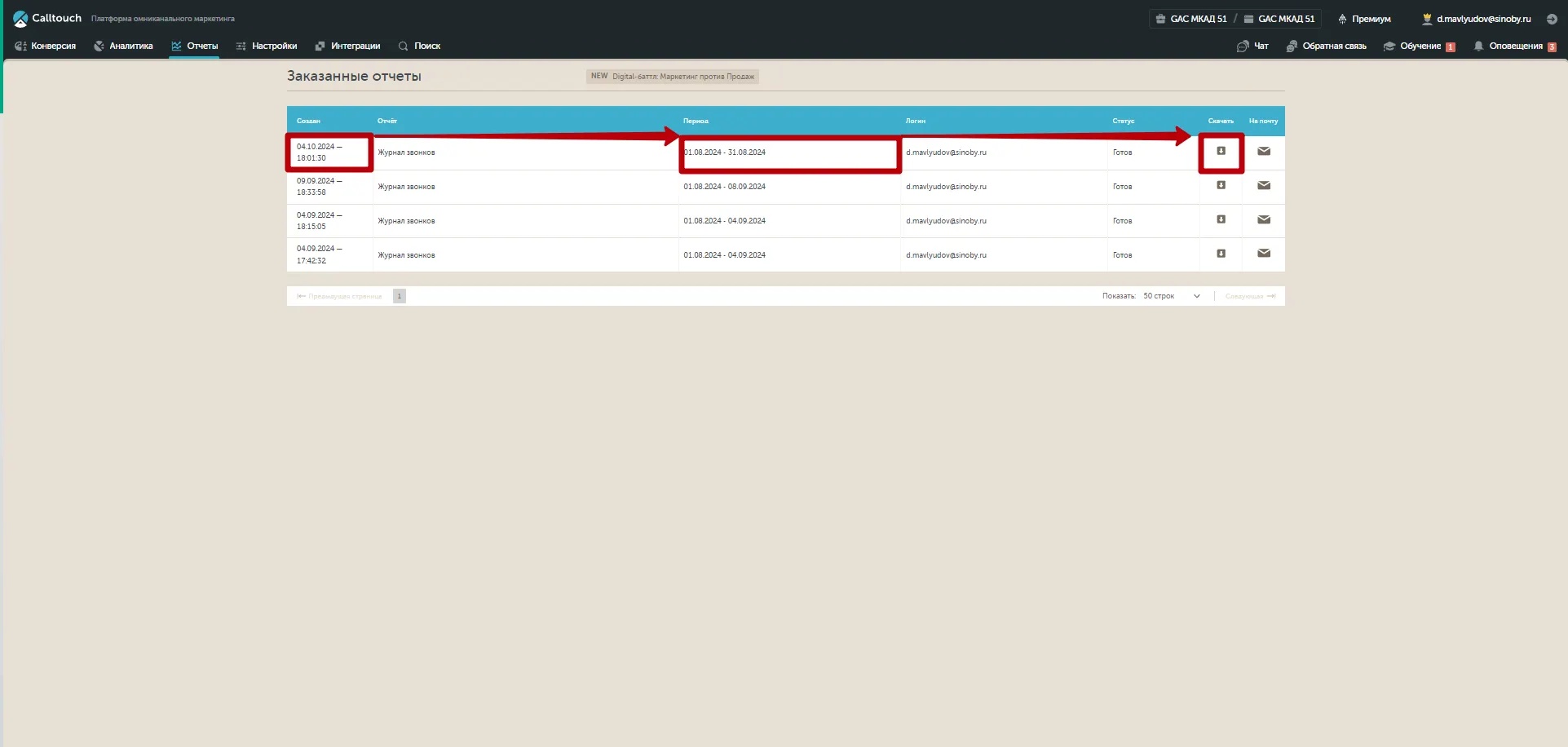Click the logout icon next to user email
This screenshot has width=1568, height=747.
[x=1552, y=19]
